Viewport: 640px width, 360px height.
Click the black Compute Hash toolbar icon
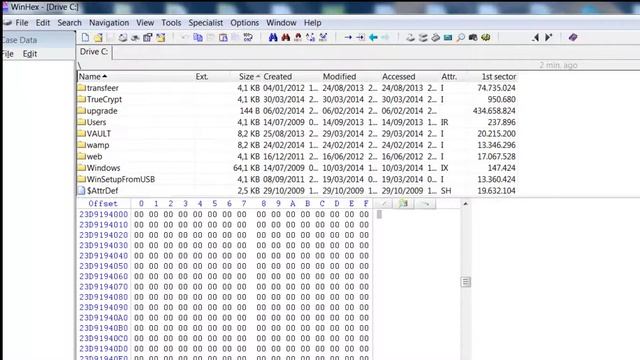[473, 38]
